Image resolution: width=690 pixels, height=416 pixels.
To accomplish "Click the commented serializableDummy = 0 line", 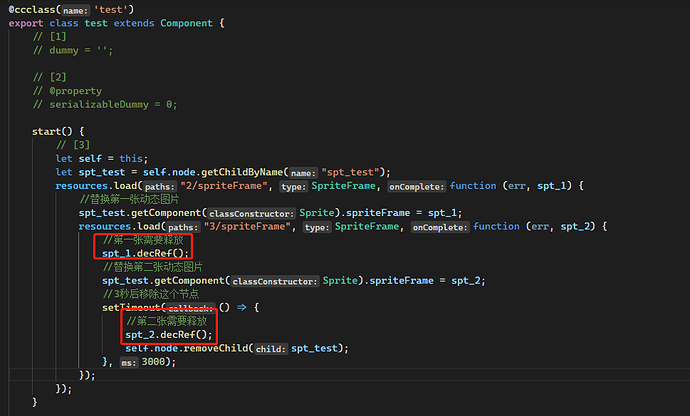I will click(105, 104).
